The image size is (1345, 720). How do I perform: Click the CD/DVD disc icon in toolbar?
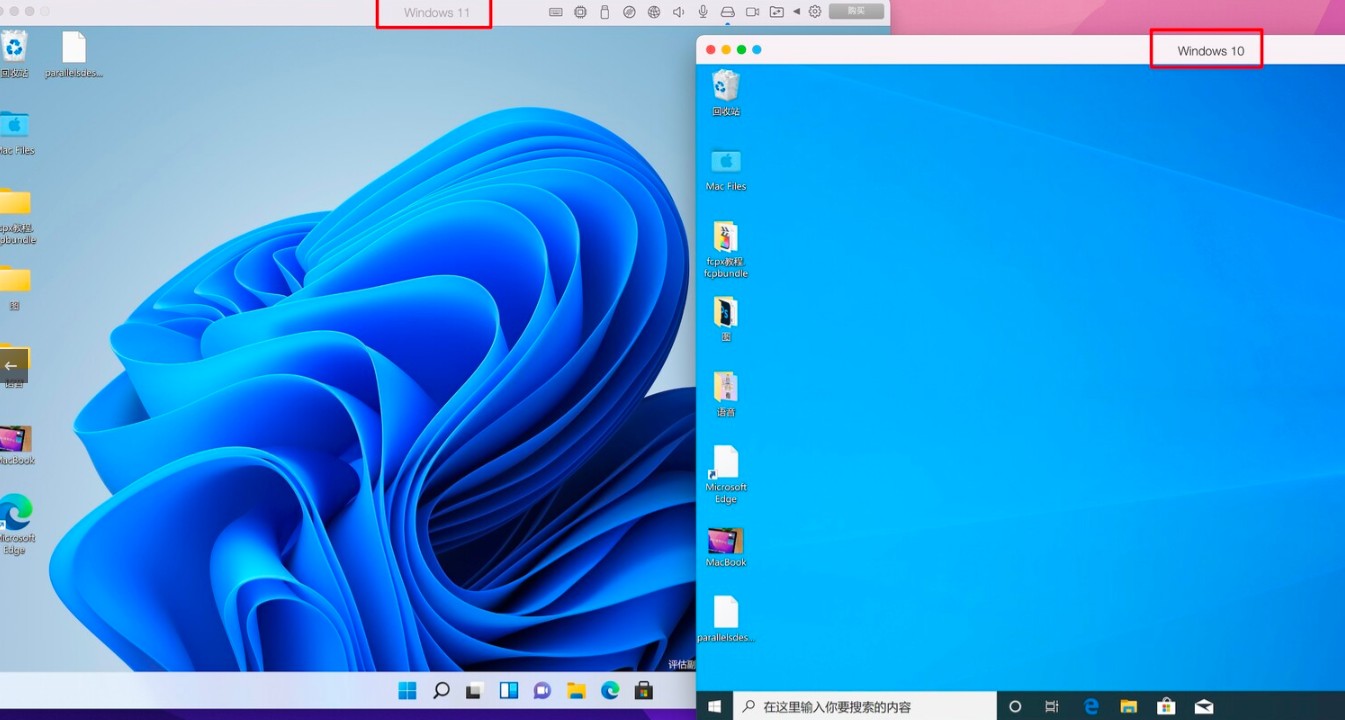pyautogui.click(x=629, y=12)
